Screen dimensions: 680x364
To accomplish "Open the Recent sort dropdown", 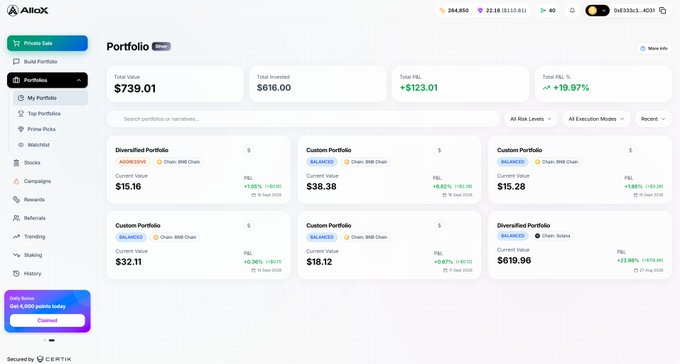I will (653, 119).
